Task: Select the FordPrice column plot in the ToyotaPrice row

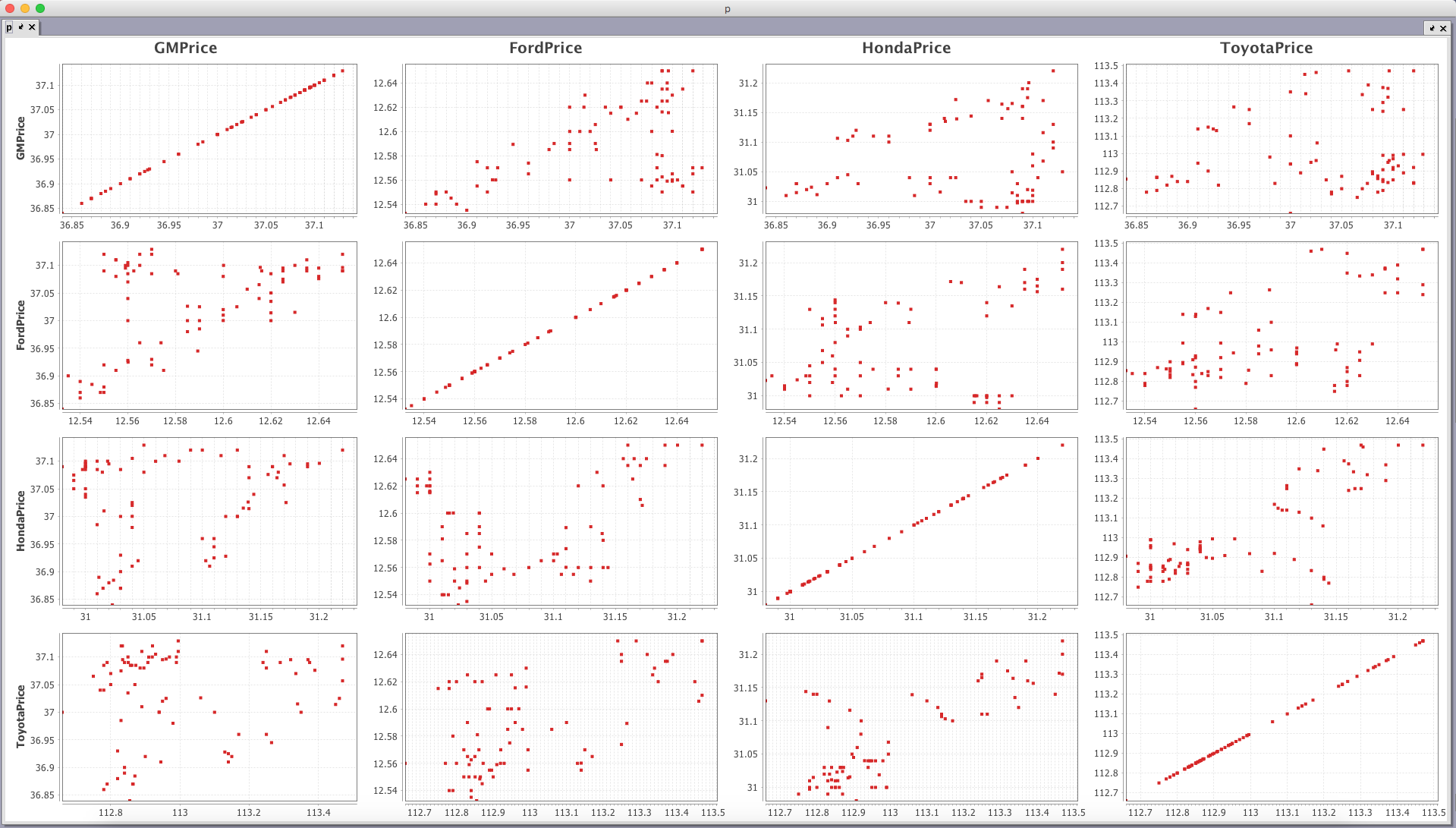Action: (561, 717)
